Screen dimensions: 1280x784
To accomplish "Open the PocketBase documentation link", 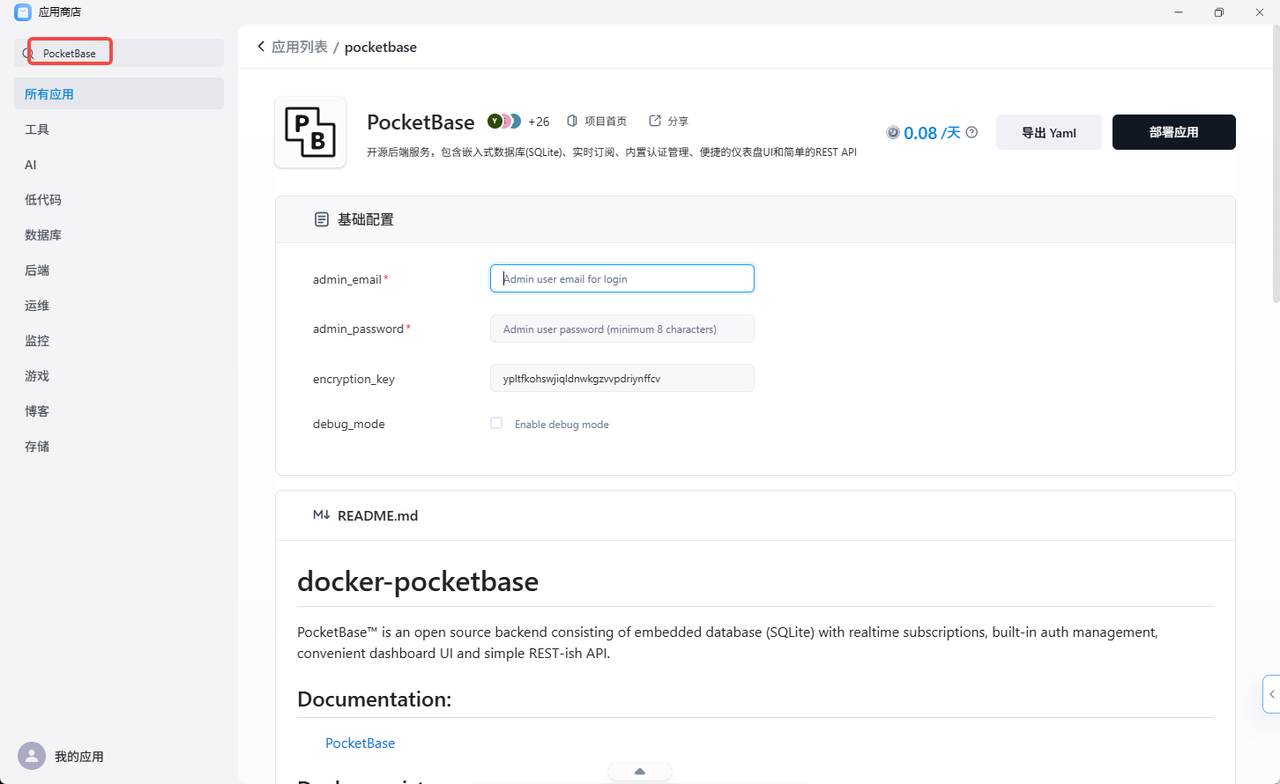I will [x=360, y=743].
